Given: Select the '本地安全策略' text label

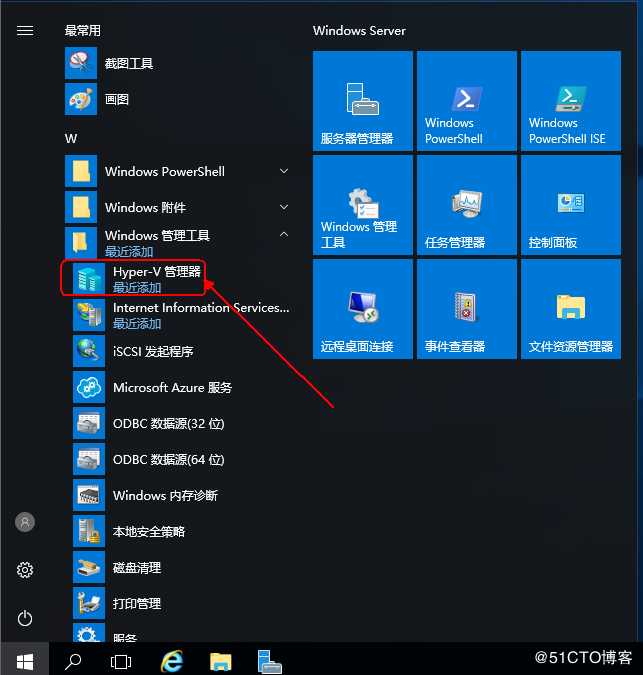Looking at the screenshot, I should 149,532.
